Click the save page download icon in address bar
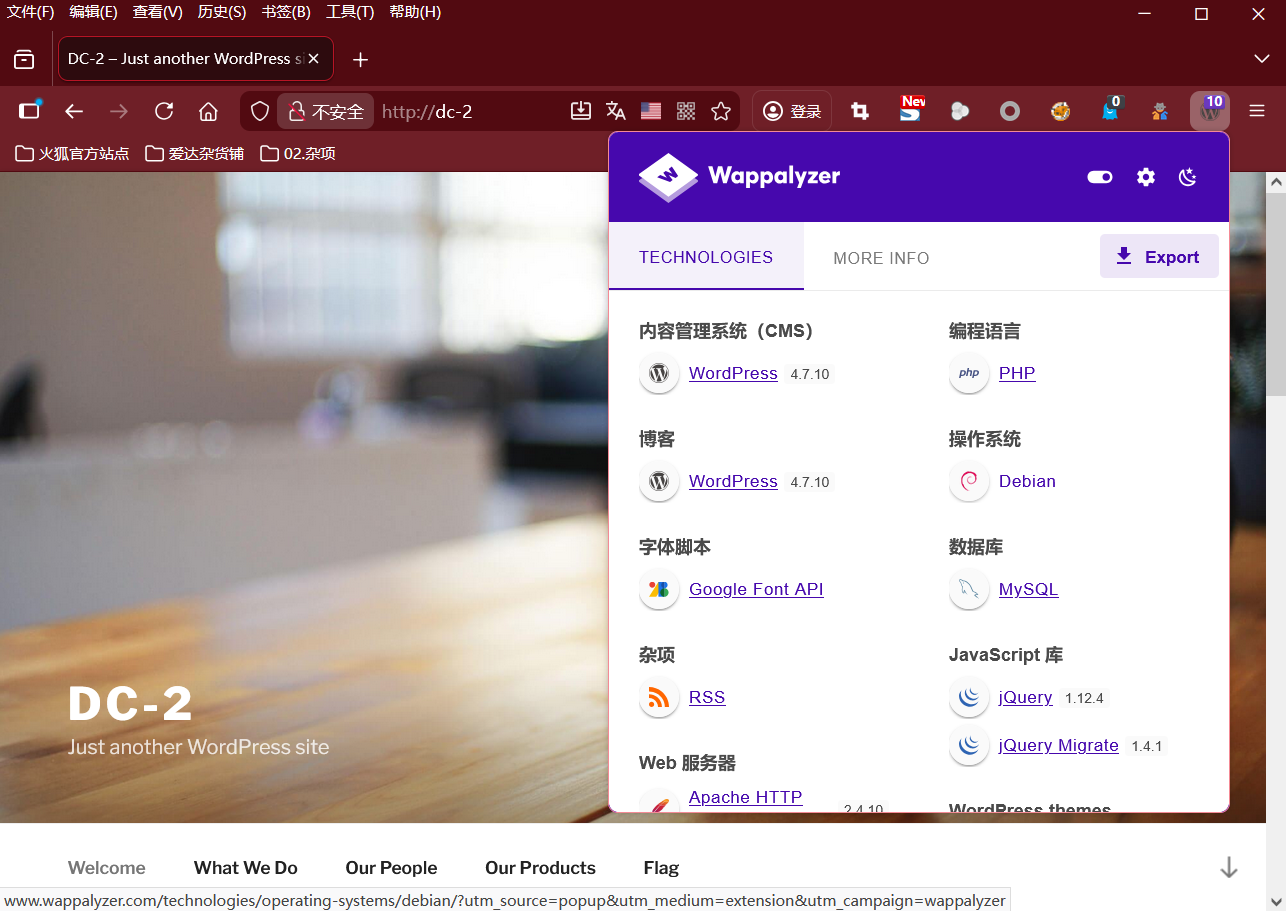This screenshot has width=1286, height=911. tap(581, 111)
